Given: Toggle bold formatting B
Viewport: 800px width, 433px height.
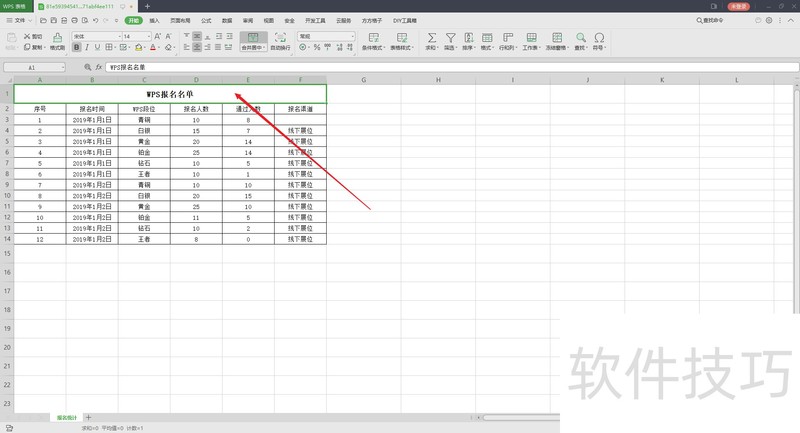Looking at the screenshot, I should click(77, 47).
